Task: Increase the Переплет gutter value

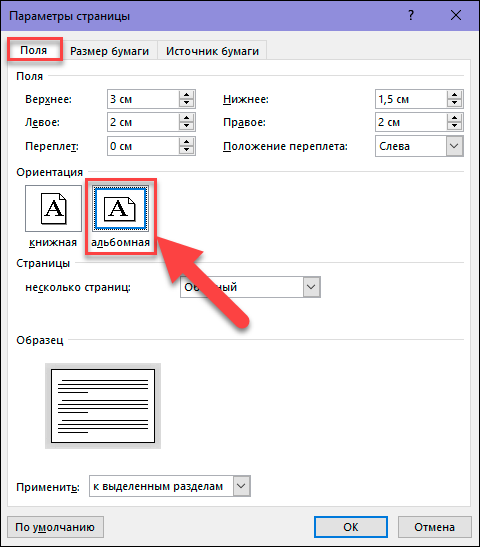Action: 187,142
